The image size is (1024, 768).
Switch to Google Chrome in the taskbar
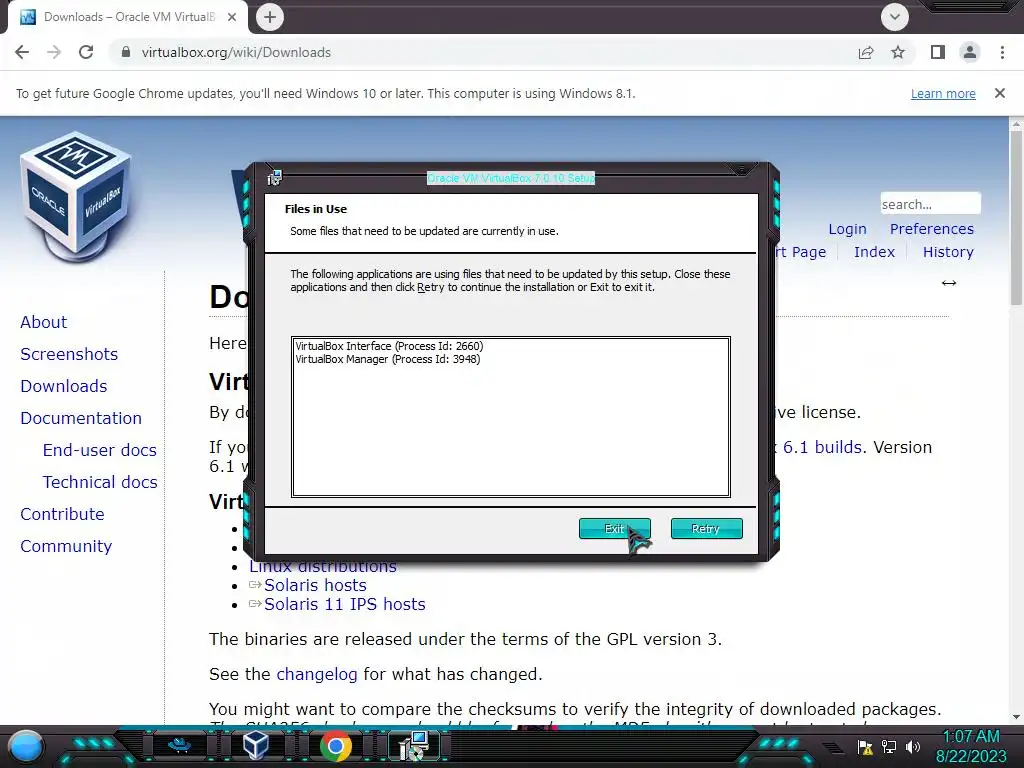336,746
